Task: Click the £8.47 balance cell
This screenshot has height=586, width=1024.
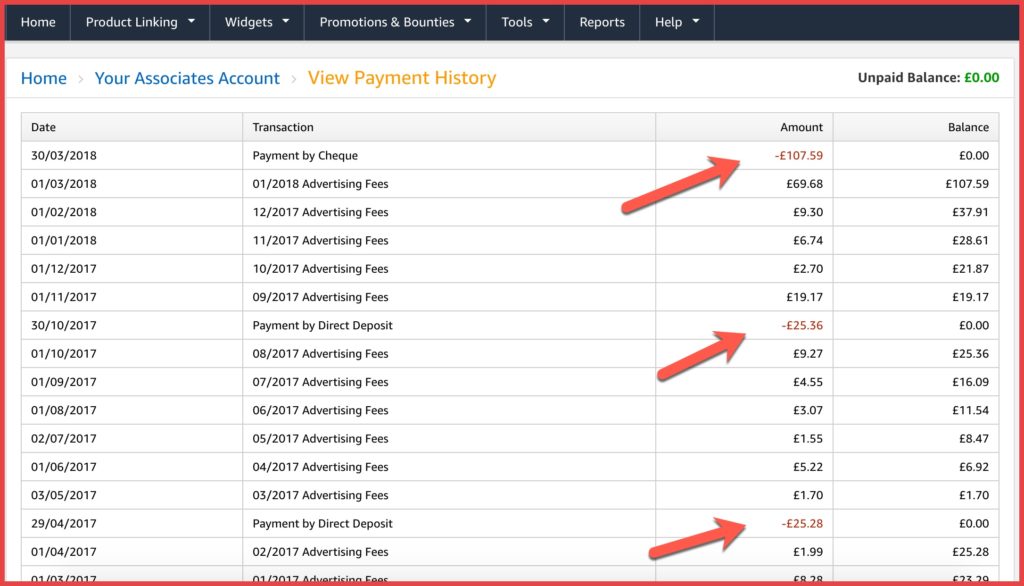Action: coord(916,438)
